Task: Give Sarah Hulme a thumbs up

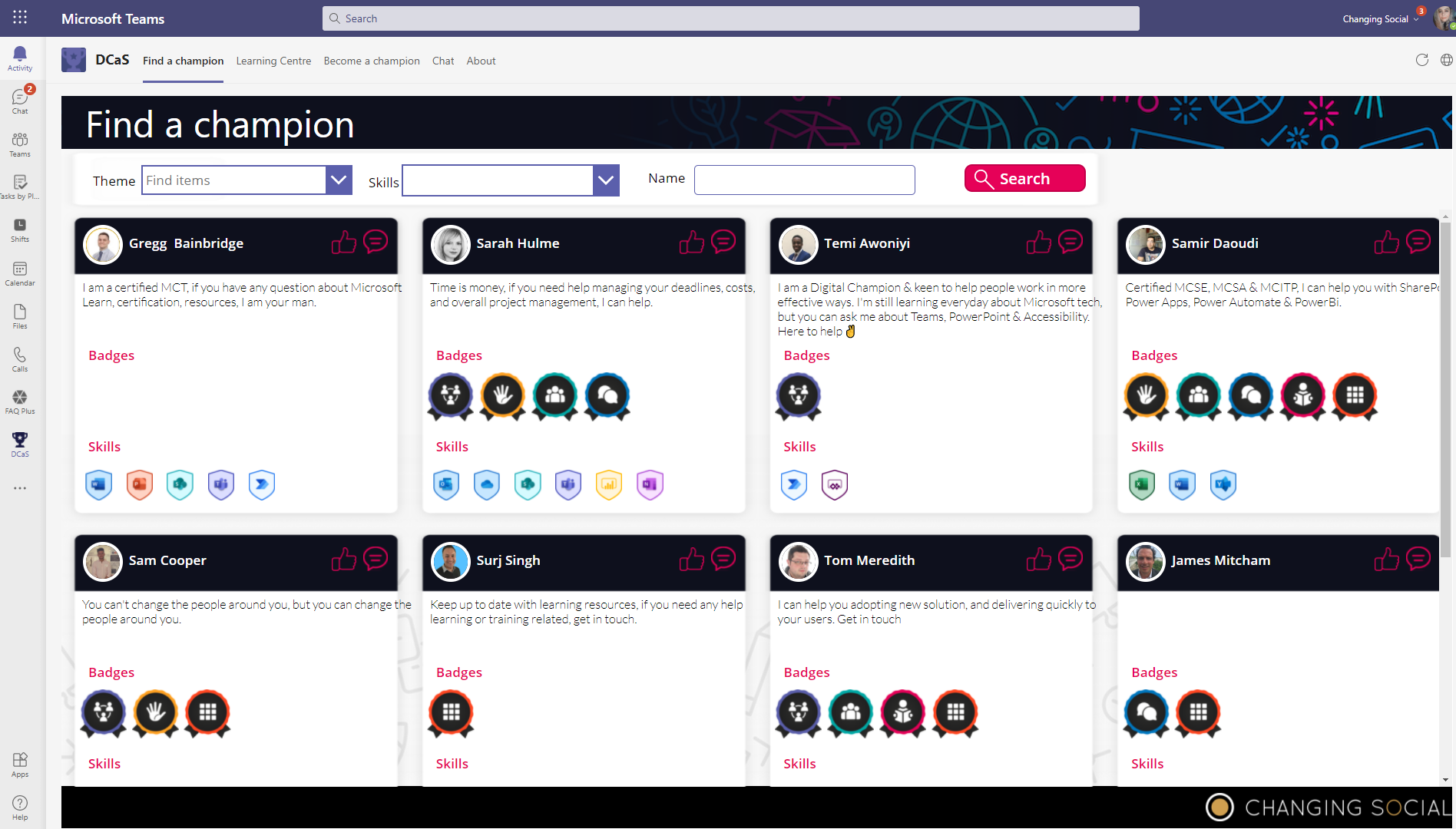Action: coord(692,243)
